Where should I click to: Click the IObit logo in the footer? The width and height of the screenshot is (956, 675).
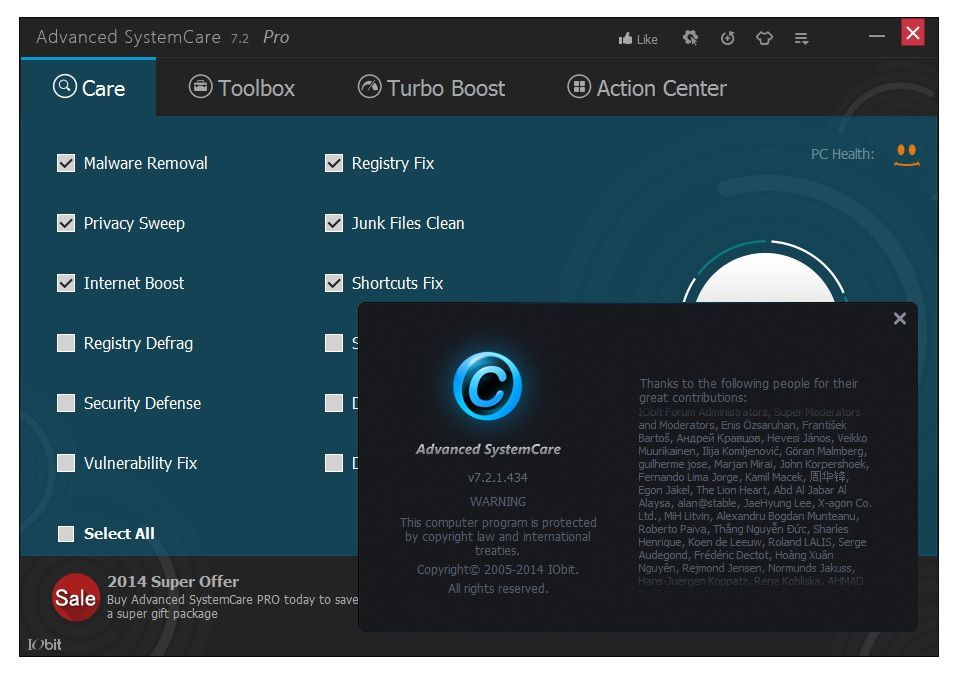44,645
